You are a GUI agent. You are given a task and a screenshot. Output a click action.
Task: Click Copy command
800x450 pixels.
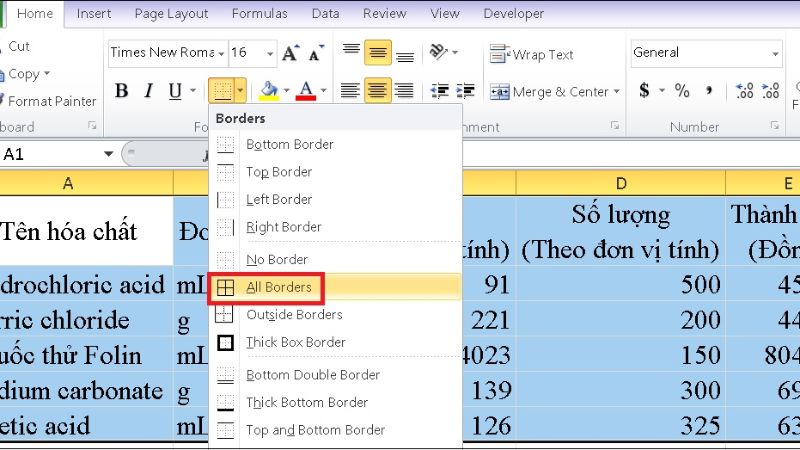point(24,74)
